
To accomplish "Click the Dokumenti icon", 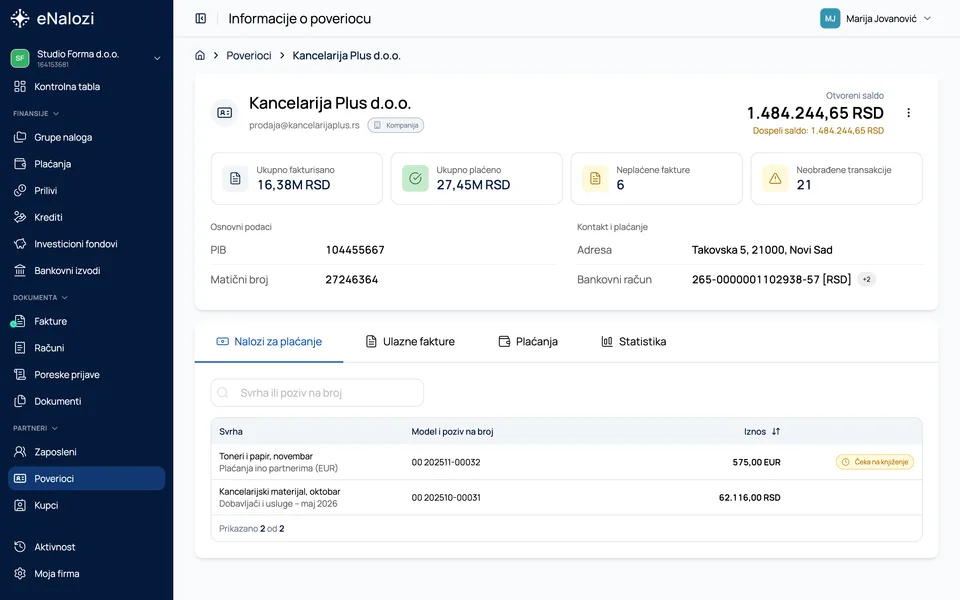I will point(20,401).
